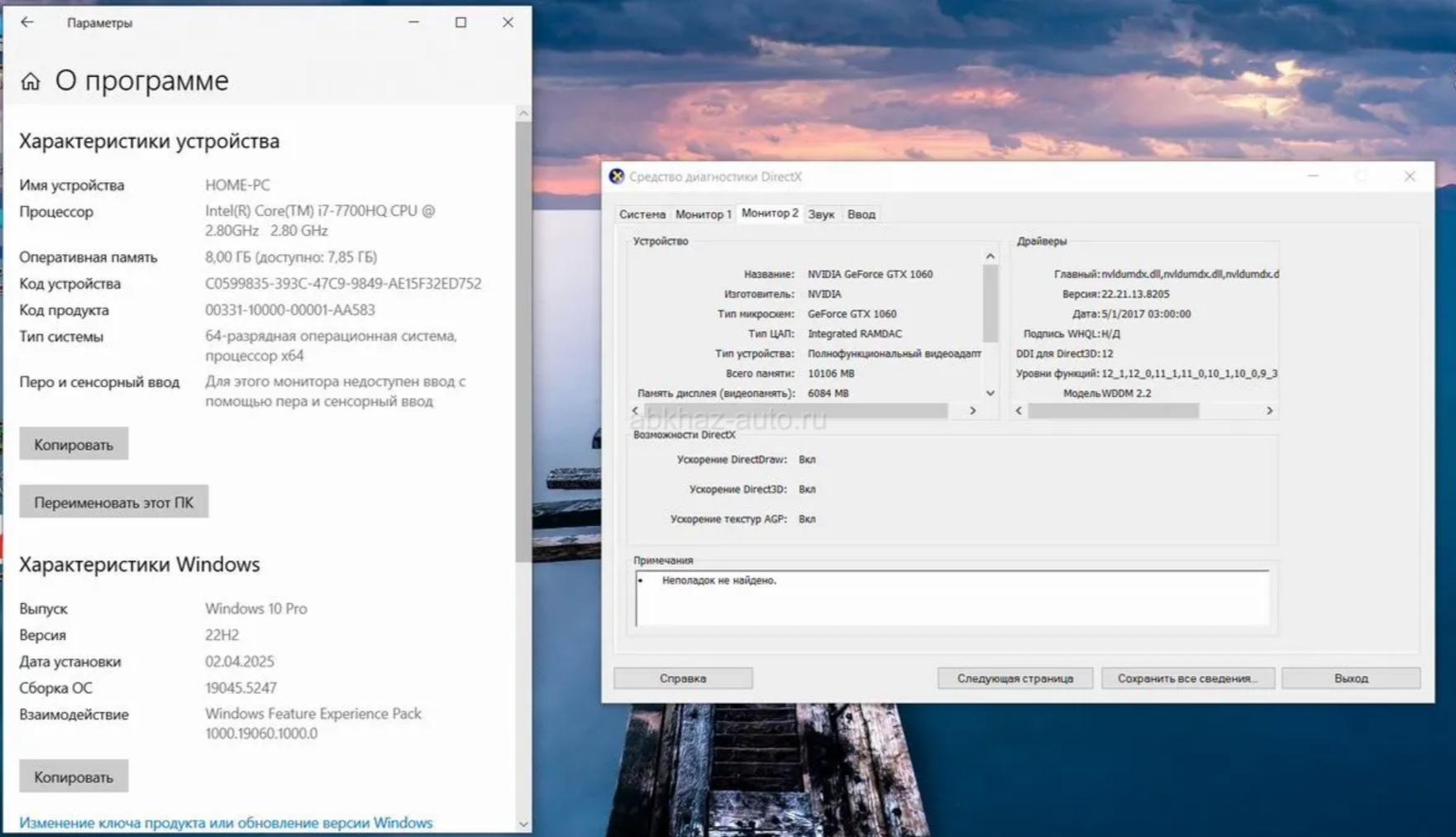Open the Система tab
1456x837 pixels.
642,214
